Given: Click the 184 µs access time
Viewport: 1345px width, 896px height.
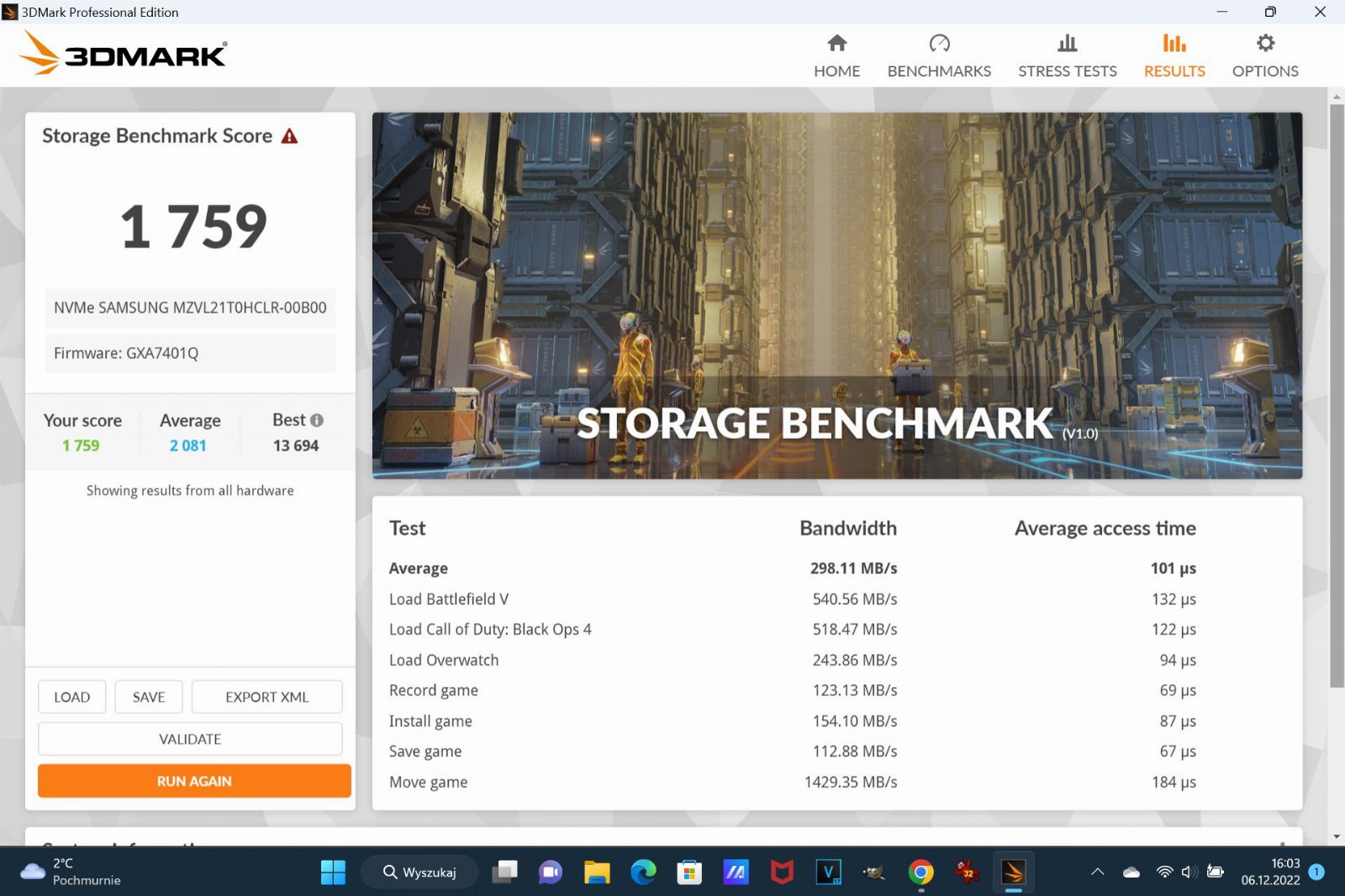Looking at the screenshot, I should [x=1174, y=783].
